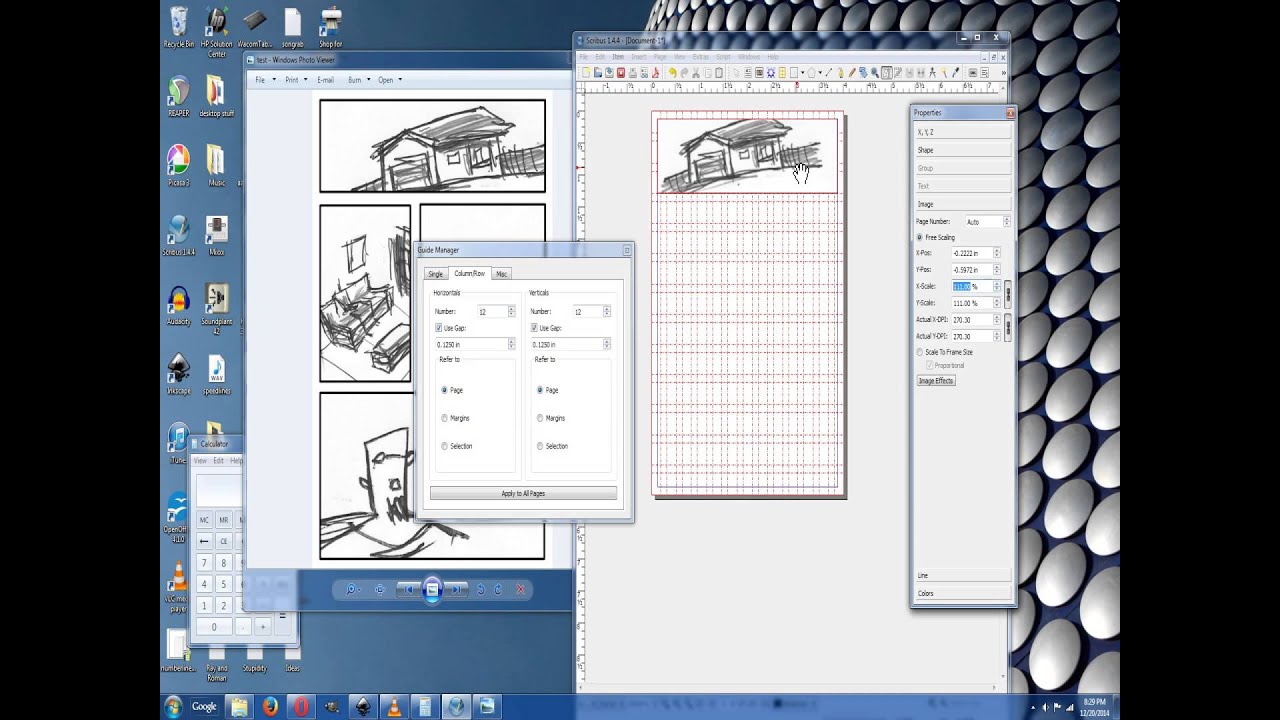Click the Image Effects button

pyautogui.click(x=936, y=381)
